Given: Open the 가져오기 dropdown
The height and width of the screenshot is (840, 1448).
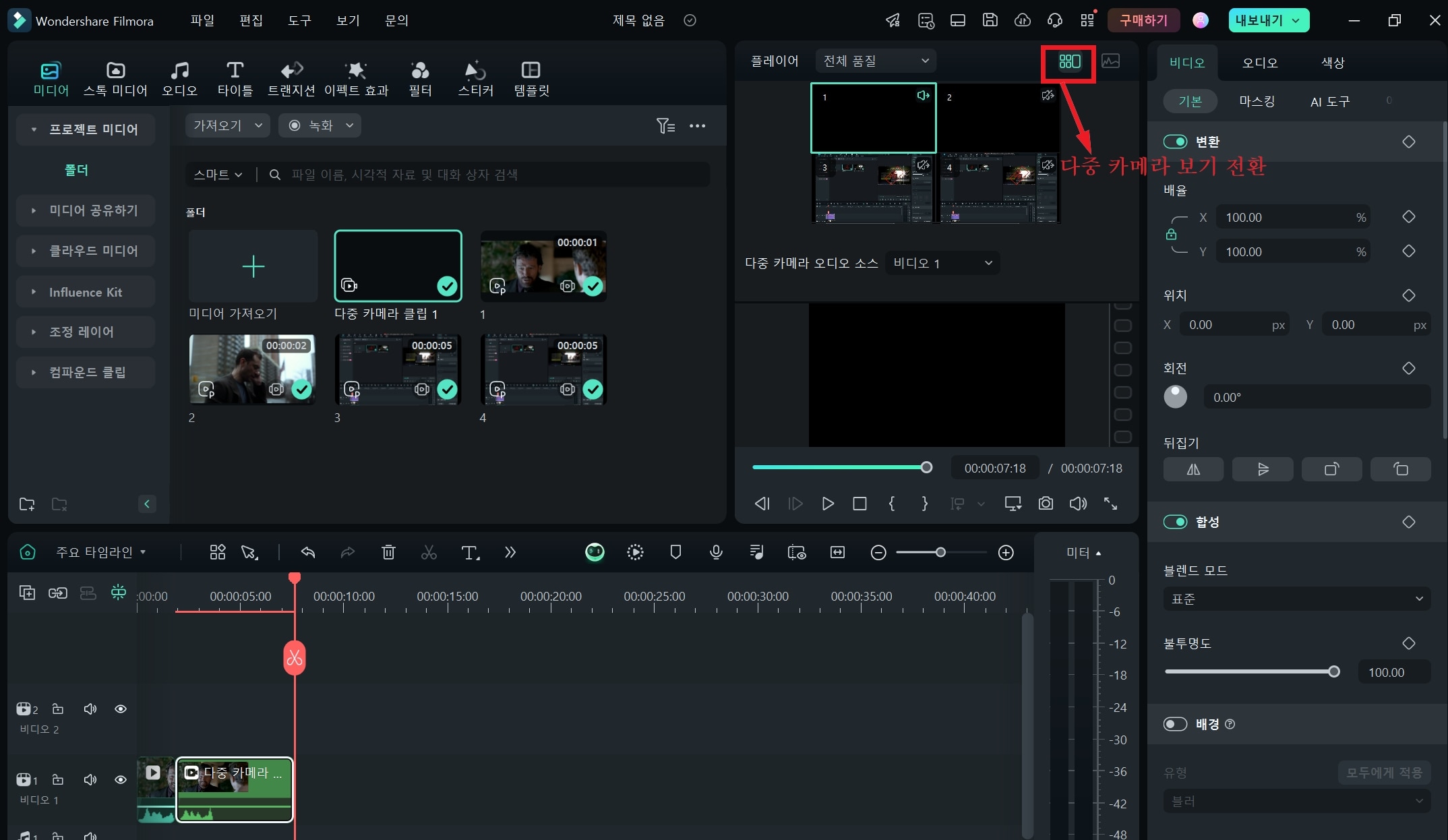Looking at the screenshot, I should [x=227, y=125].
